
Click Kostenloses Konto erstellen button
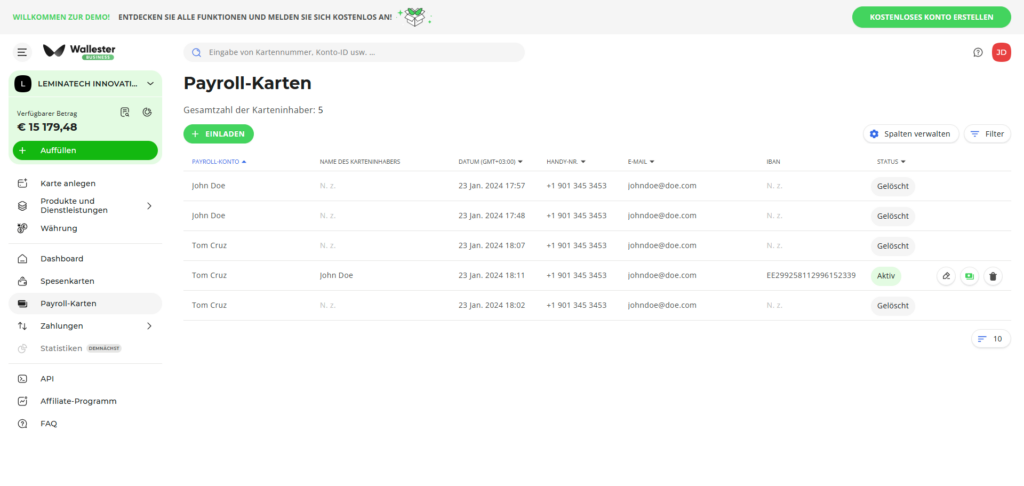coord(931,17)
